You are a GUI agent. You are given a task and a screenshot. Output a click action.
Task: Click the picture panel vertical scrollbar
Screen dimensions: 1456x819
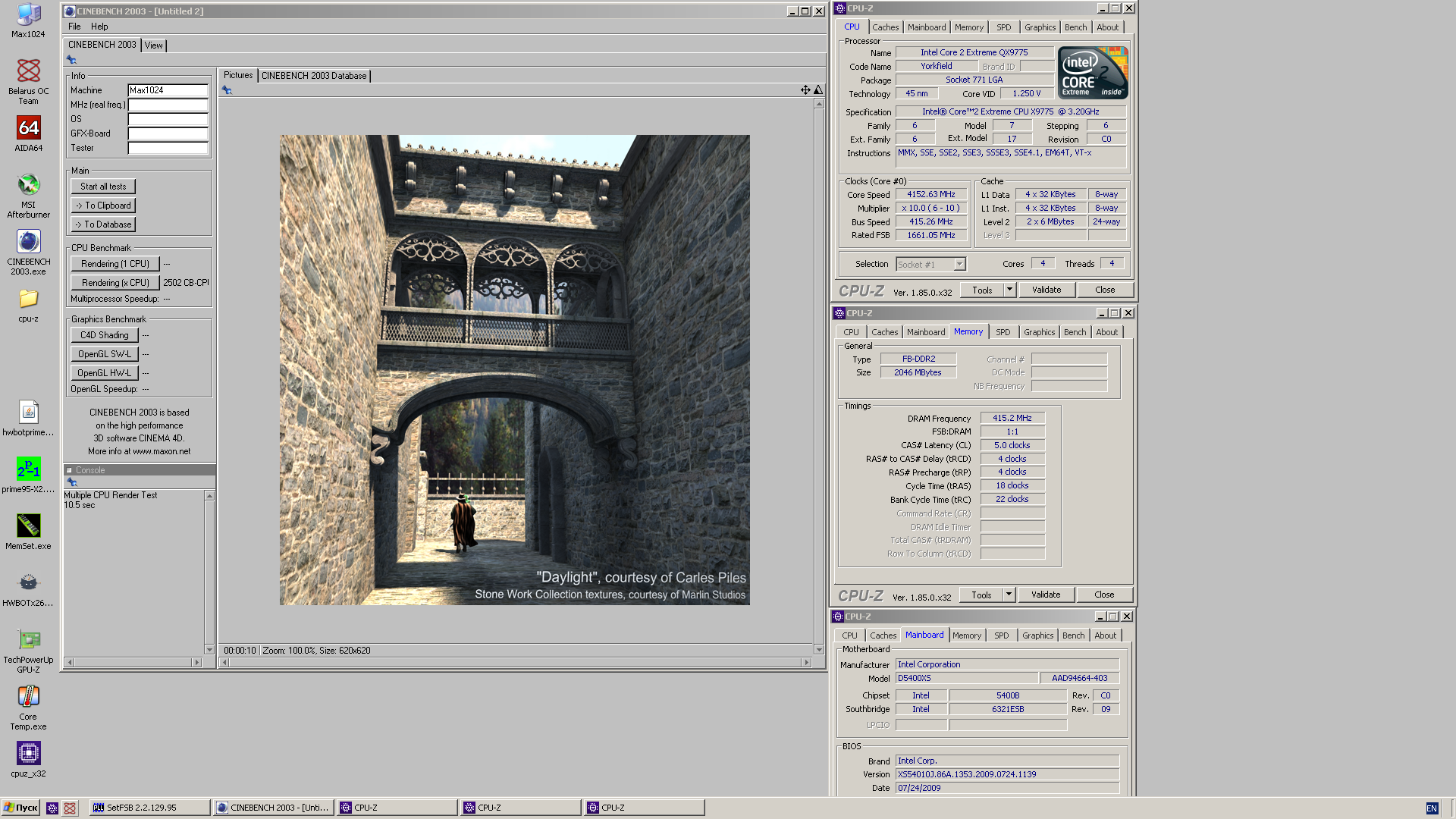[x=819, y=376]
